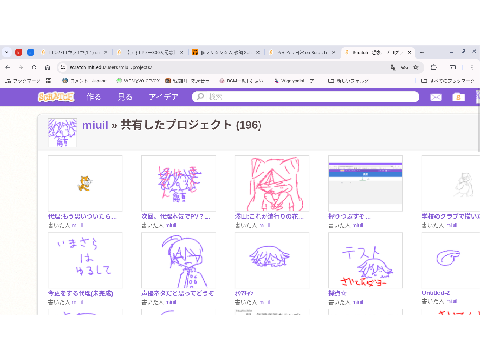Bookmark this page with the star icon

click(x=416, y=67)
